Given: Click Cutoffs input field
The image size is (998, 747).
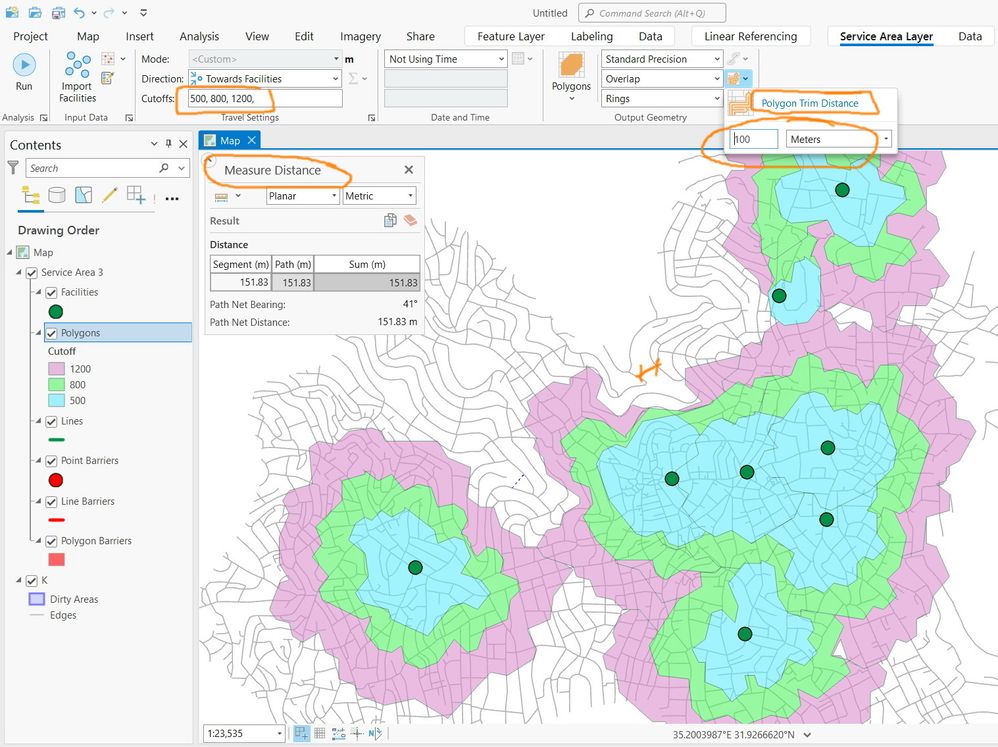Looking at the screenshot, I should [x=265, y=99].
